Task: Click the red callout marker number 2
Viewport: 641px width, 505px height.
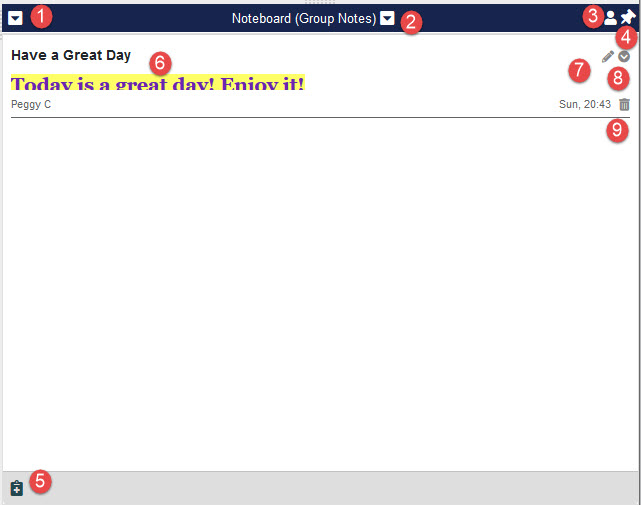Action: pyautogui.click(x=411, y=21)
